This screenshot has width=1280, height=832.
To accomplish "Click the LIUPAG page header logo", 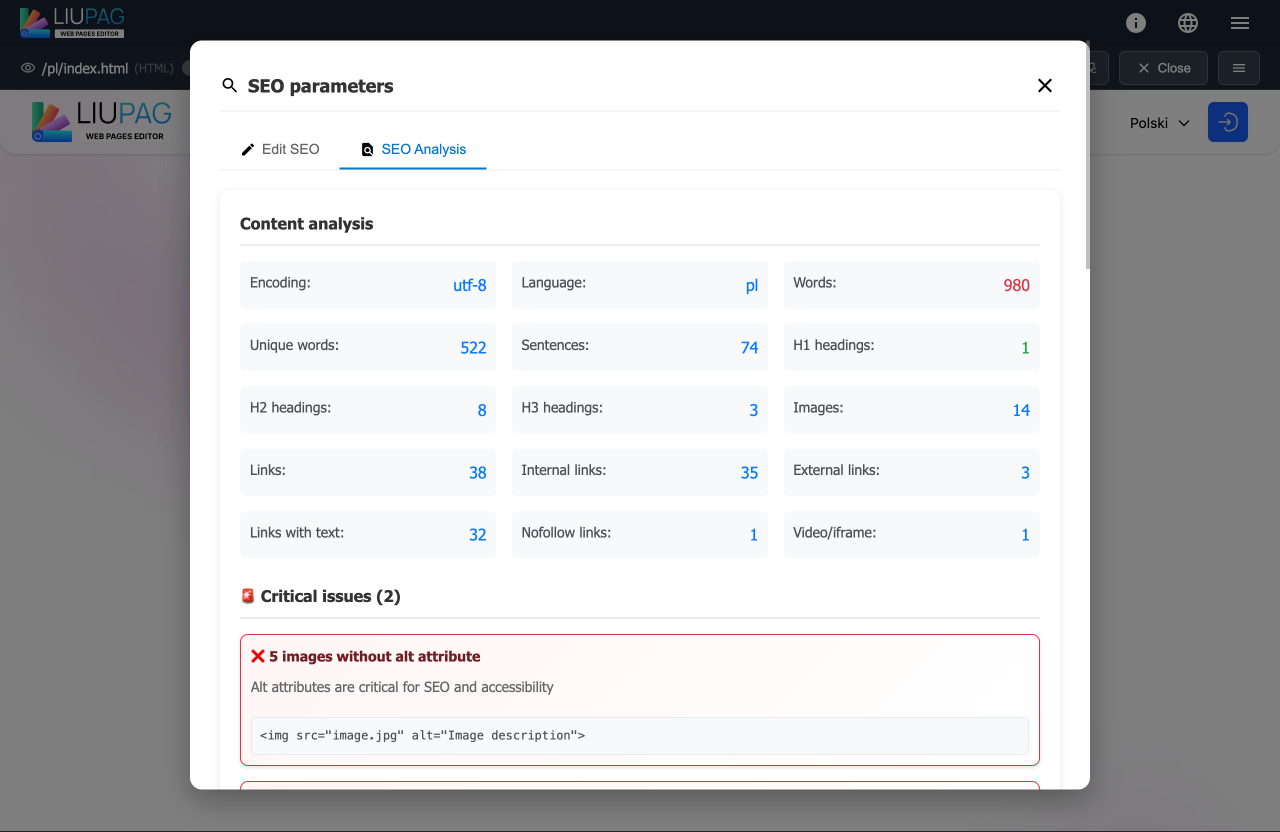I will (x=101, y=122).
